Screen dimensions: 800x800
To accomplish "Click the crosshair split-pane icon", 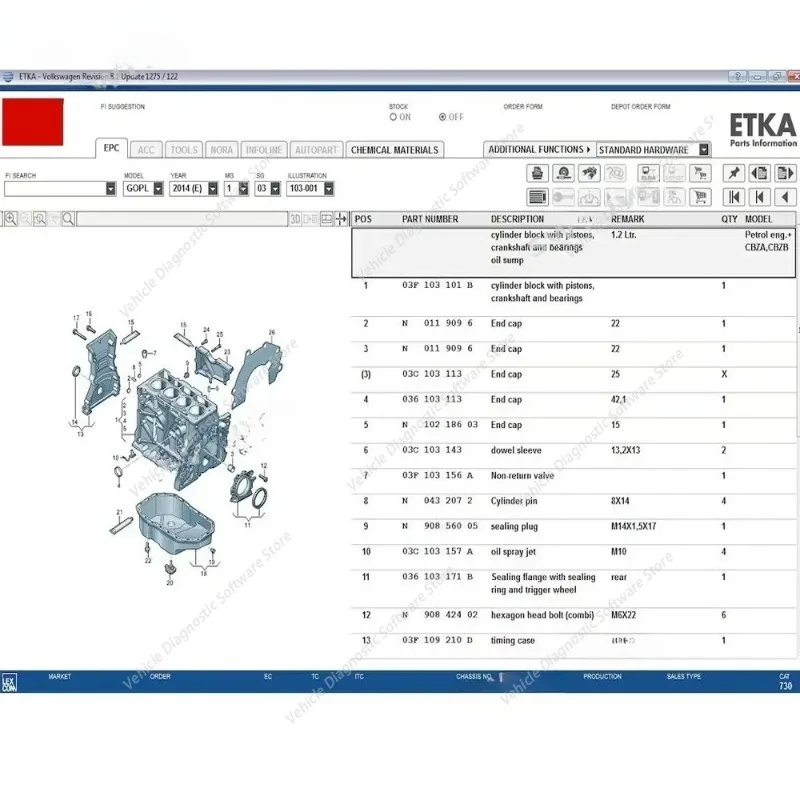I will tap(341, 219).
